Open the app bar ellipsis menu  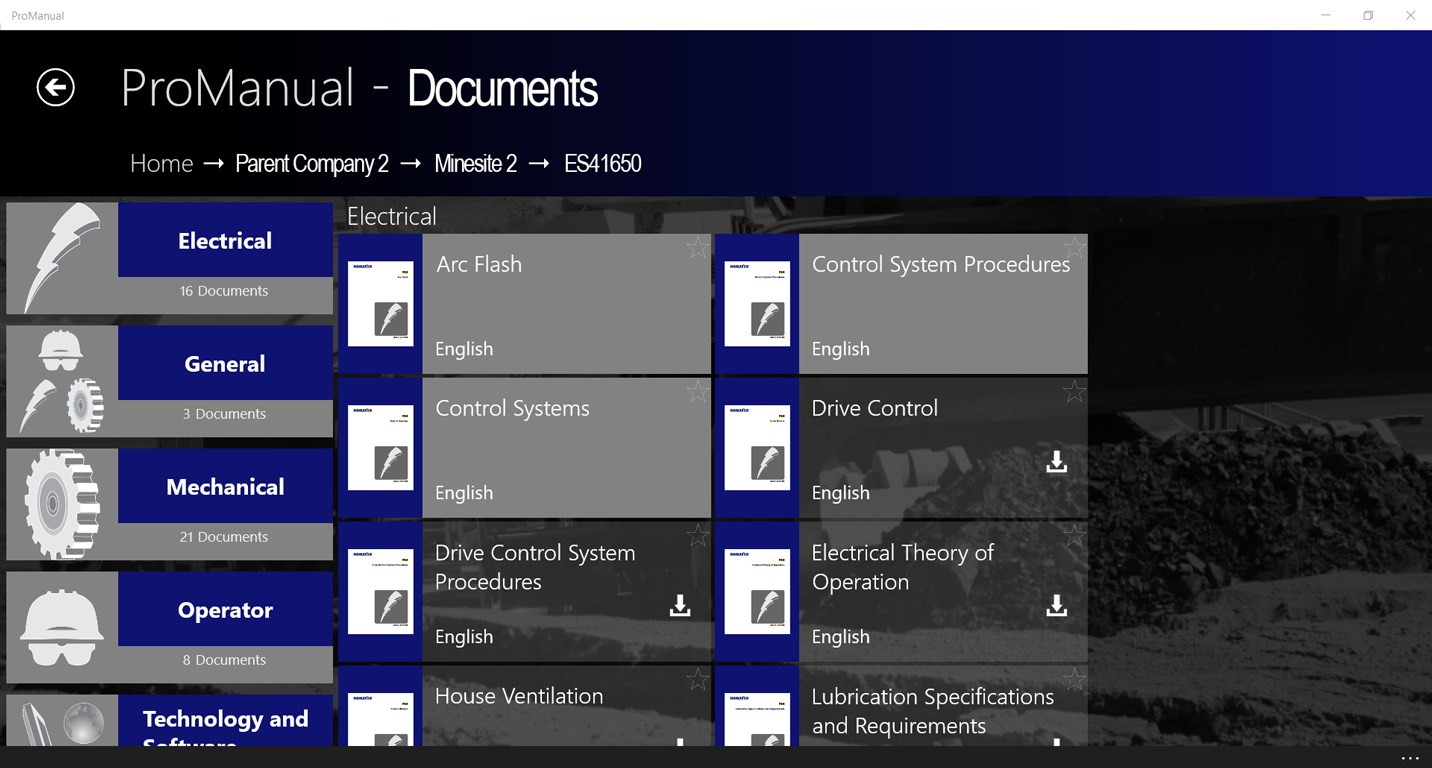(1410, 758)
